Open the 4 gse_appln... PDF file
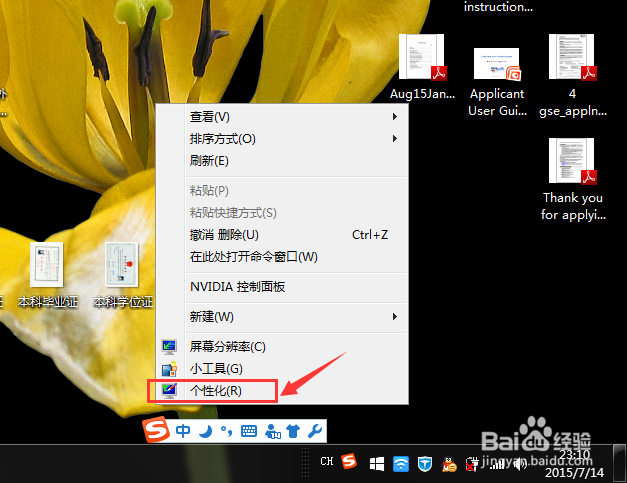The image size is (627, 483). tap(573, 76)
